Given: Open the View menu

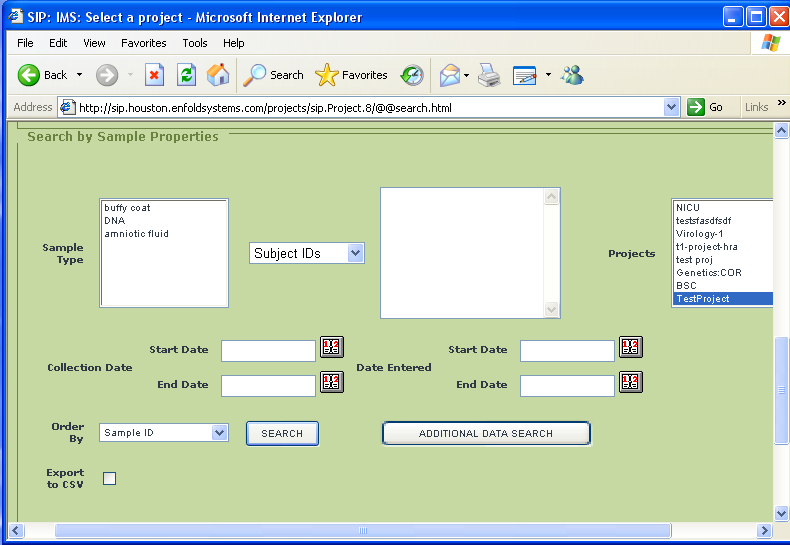Looking at the screenshot, I should coord(94,43).
